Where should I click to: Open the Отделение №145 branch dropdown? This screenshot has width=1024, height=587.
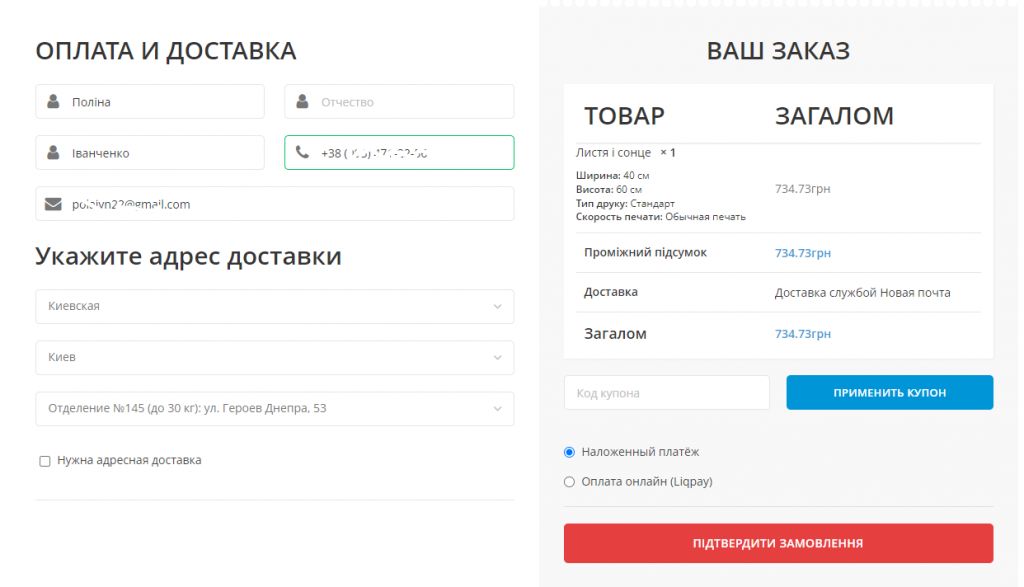tap(275, 408)
